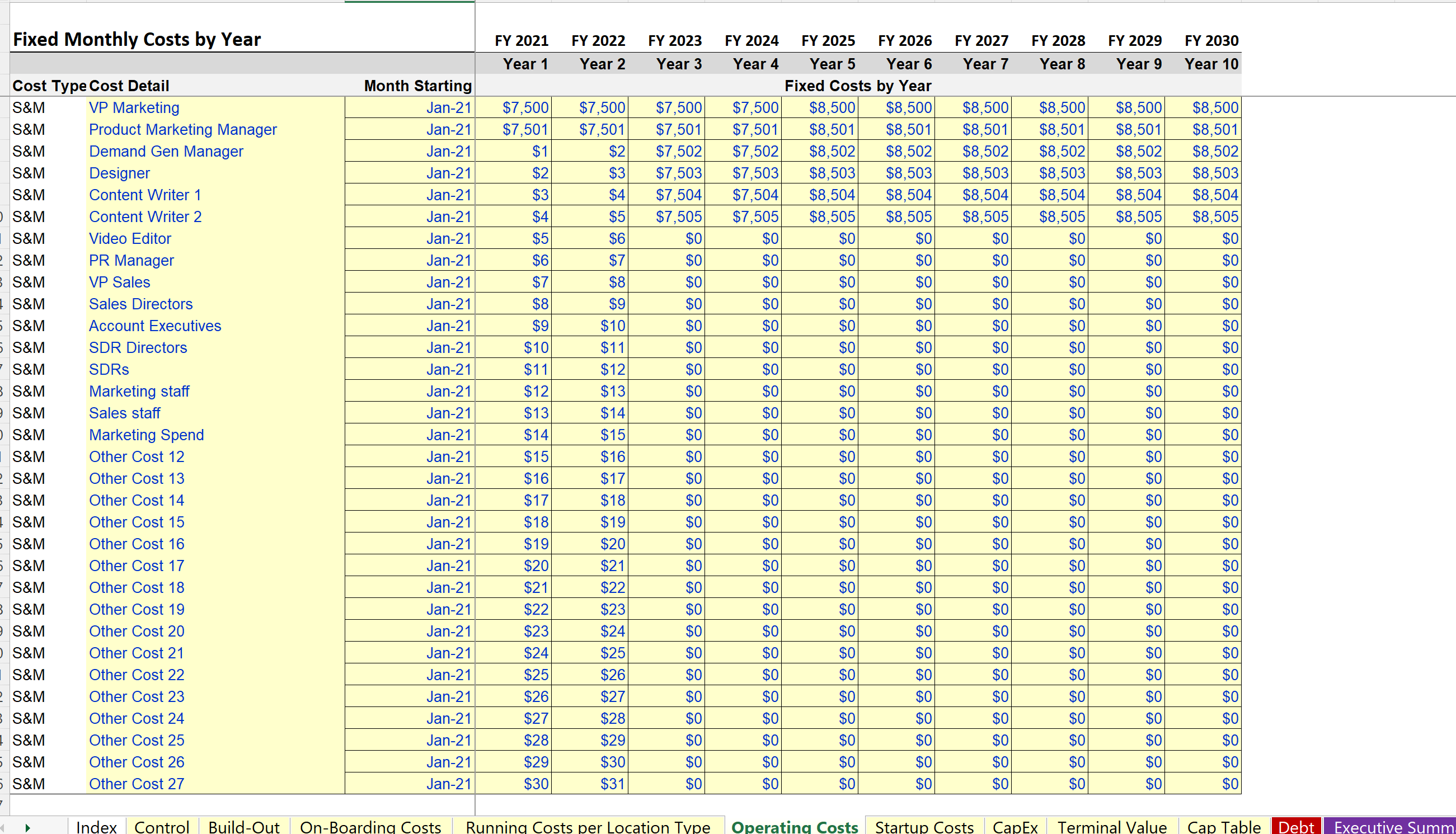Open the Startup Costs tab
1456x834 pixels.
[x=924, y=827]
